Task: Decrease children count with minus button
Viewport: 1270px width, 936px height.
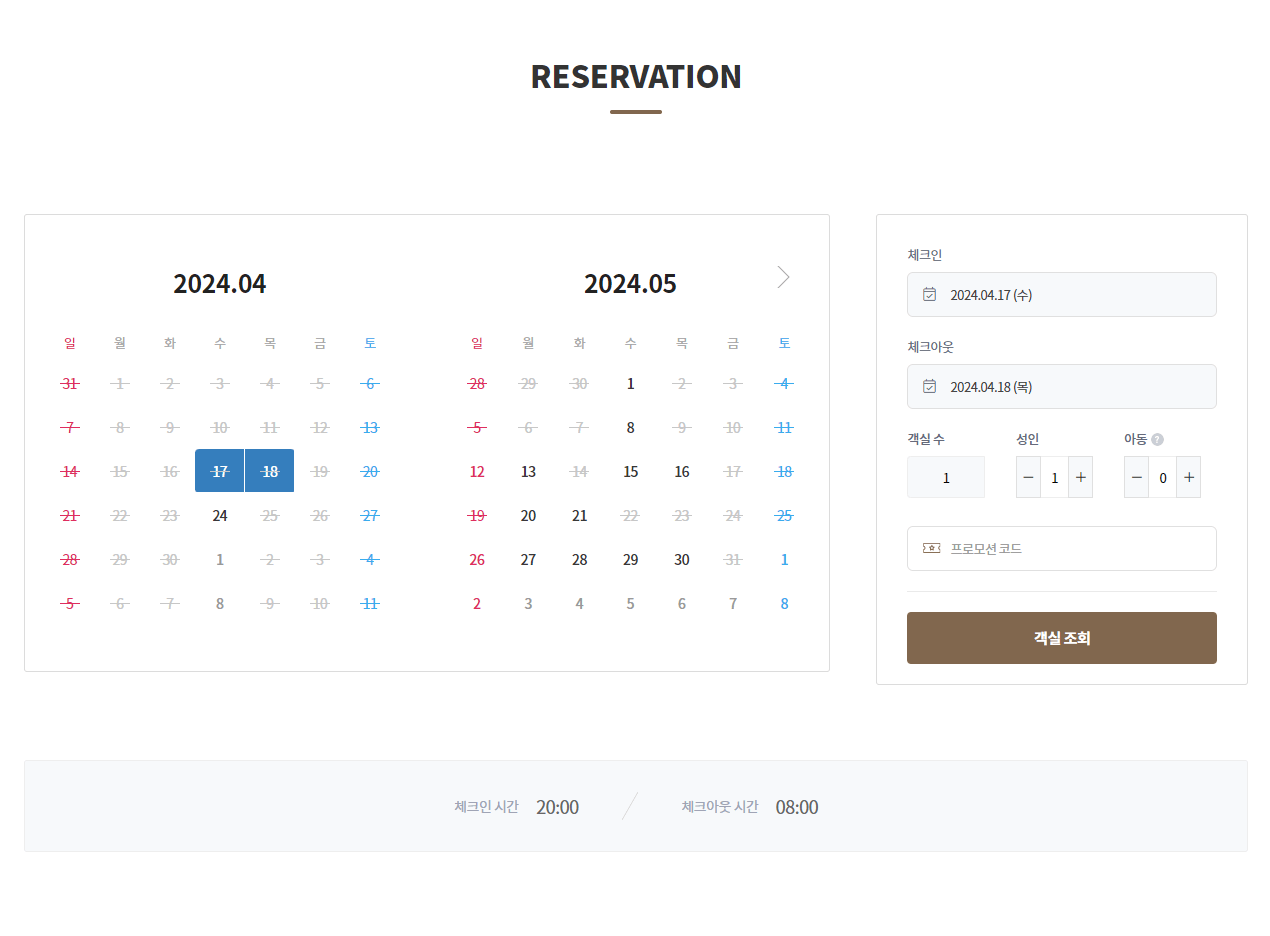Action: (x=1136, y=477)
